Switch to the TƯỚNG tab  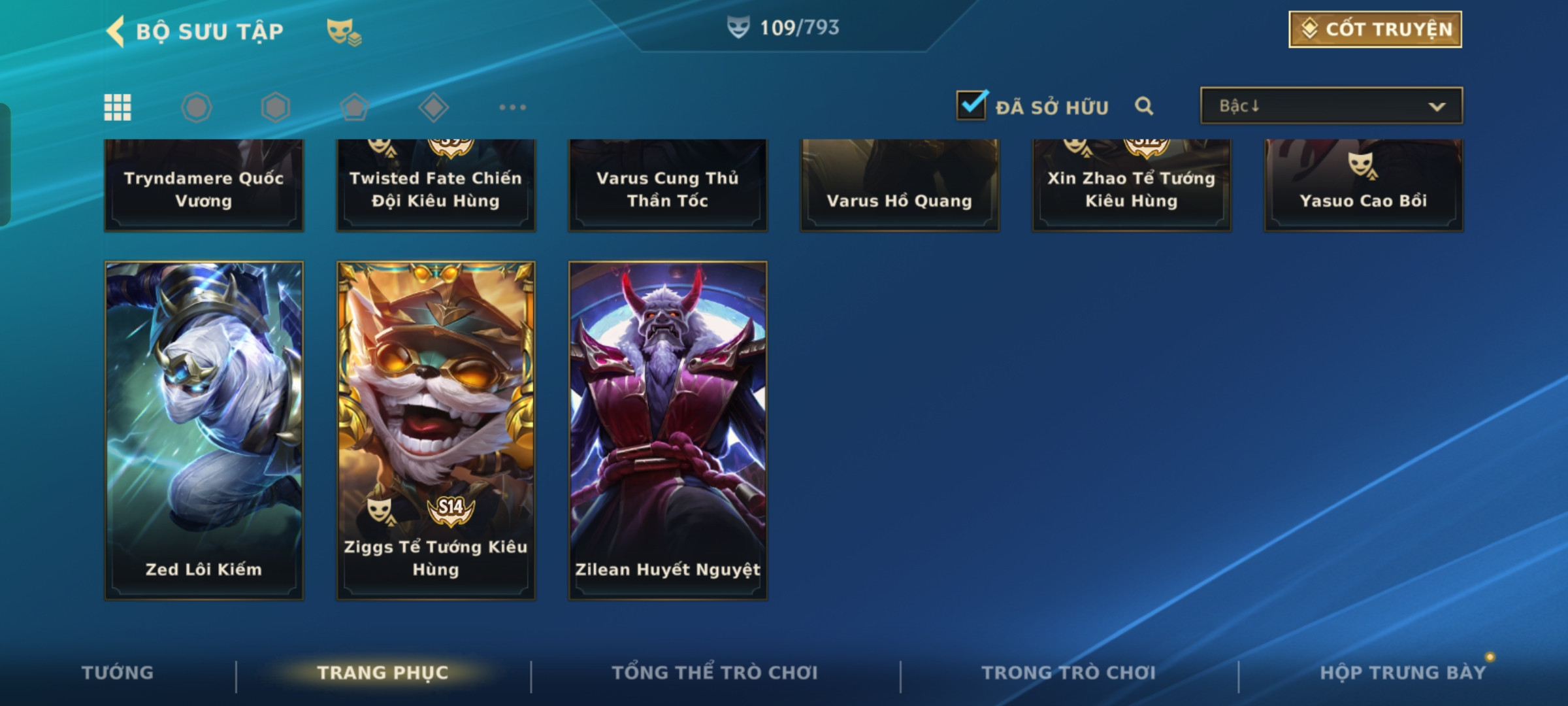click(118, 673)
